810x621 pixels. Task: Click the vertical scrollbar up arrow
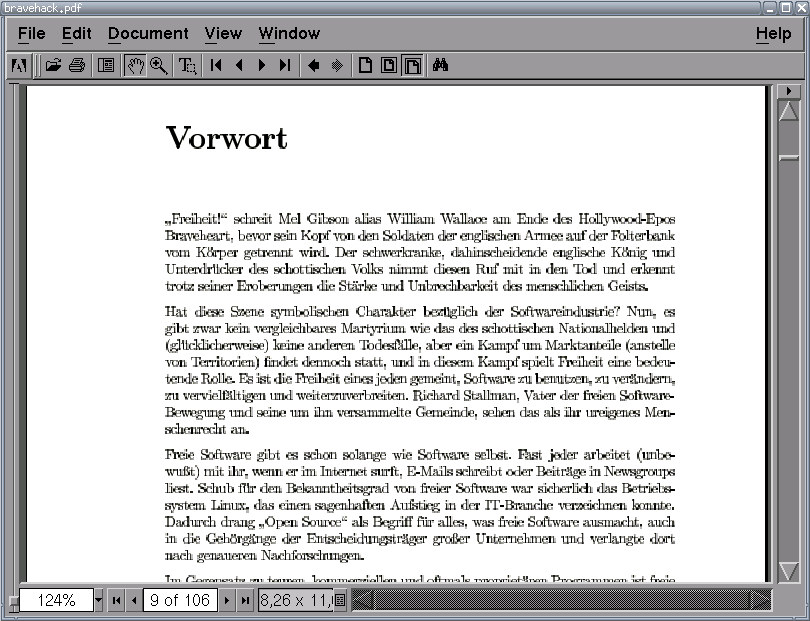pyautogui.click(x=788, y=111)
